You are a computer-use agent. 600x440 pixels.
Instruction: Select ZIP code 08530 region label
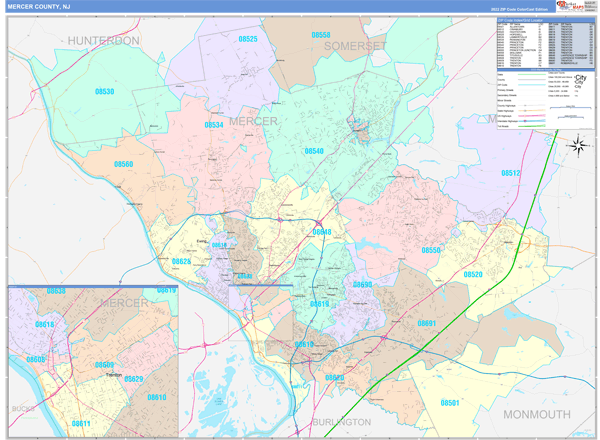point(105,92)
